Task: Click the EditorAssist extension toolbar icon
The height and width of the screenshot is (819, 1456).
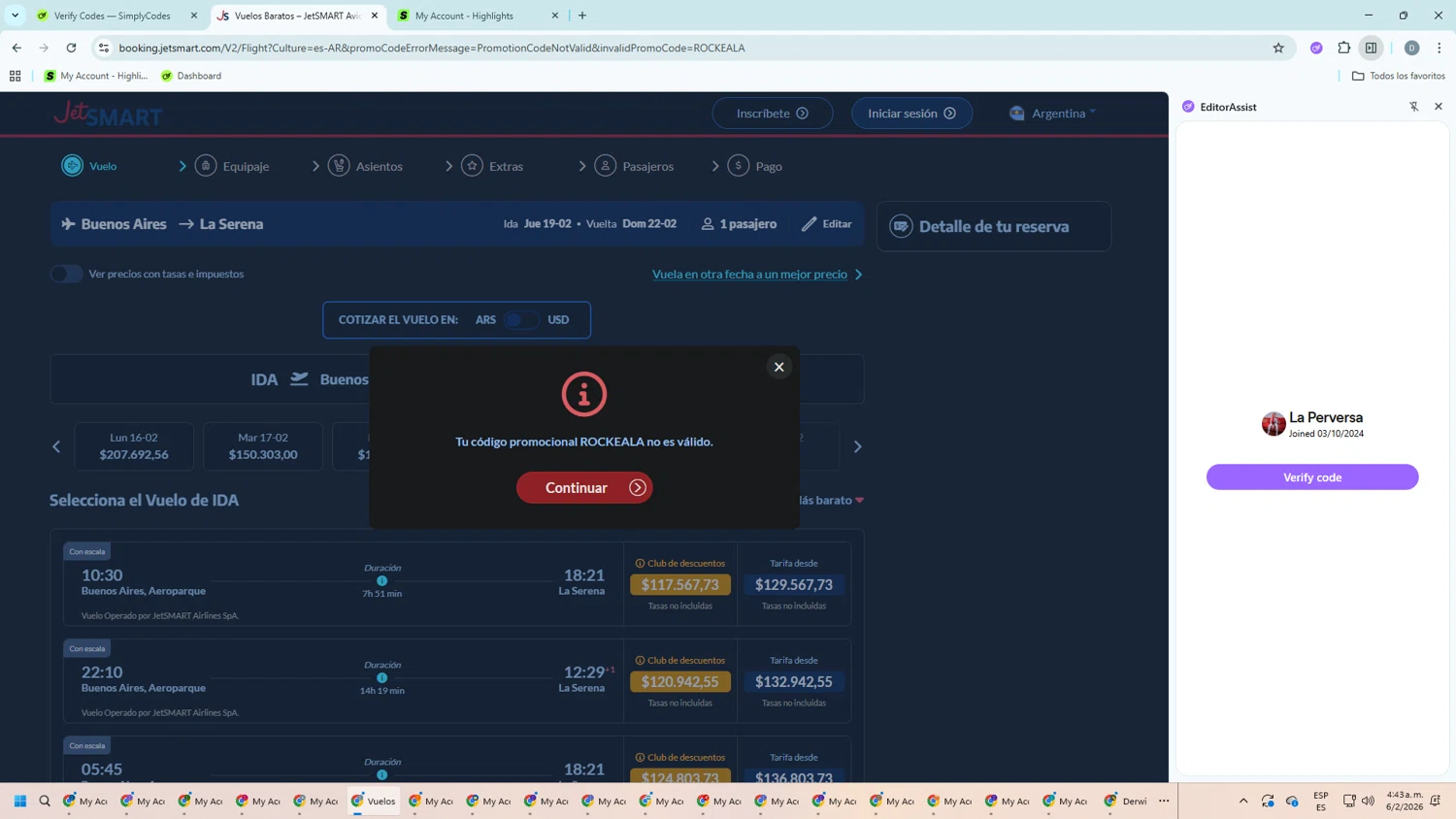Action: point(1316,48)
